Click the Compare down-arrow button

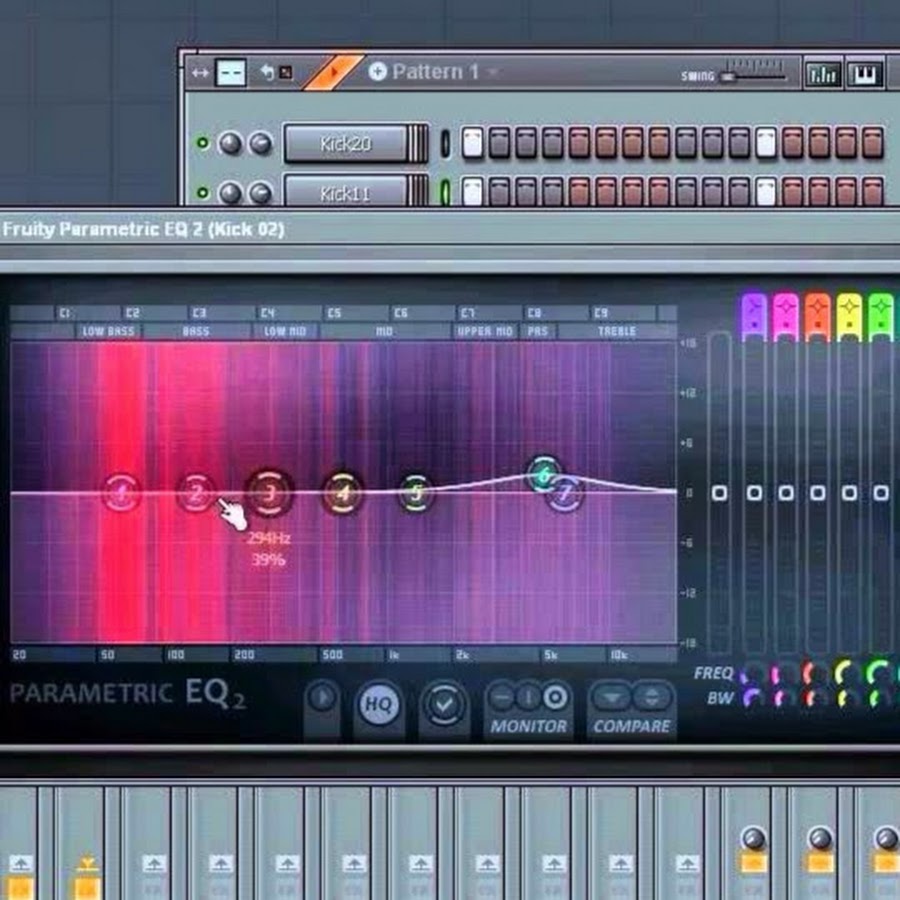612,697
